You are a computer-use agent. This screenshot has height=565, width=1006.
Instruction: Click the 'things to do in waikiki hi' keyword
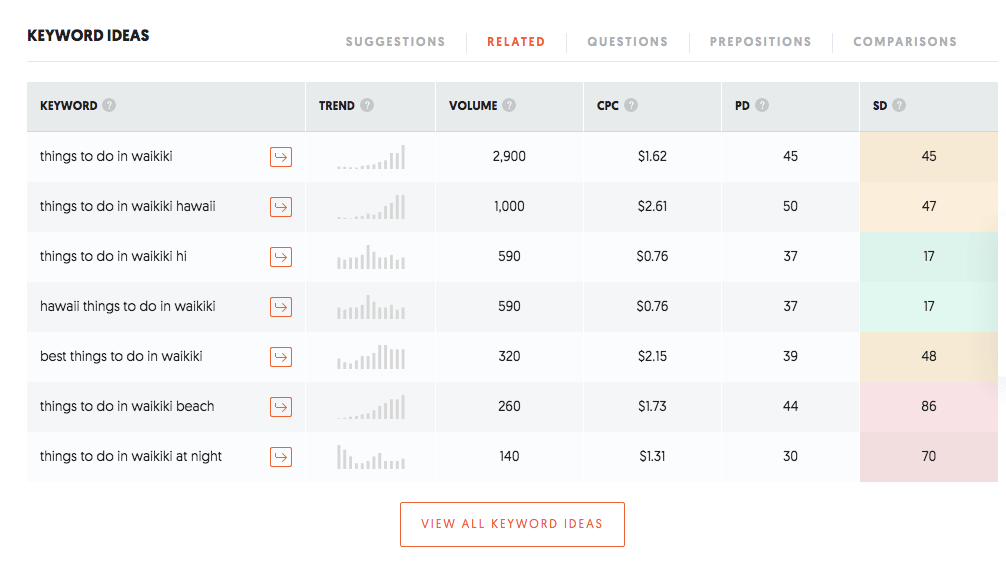pos(113,257)
